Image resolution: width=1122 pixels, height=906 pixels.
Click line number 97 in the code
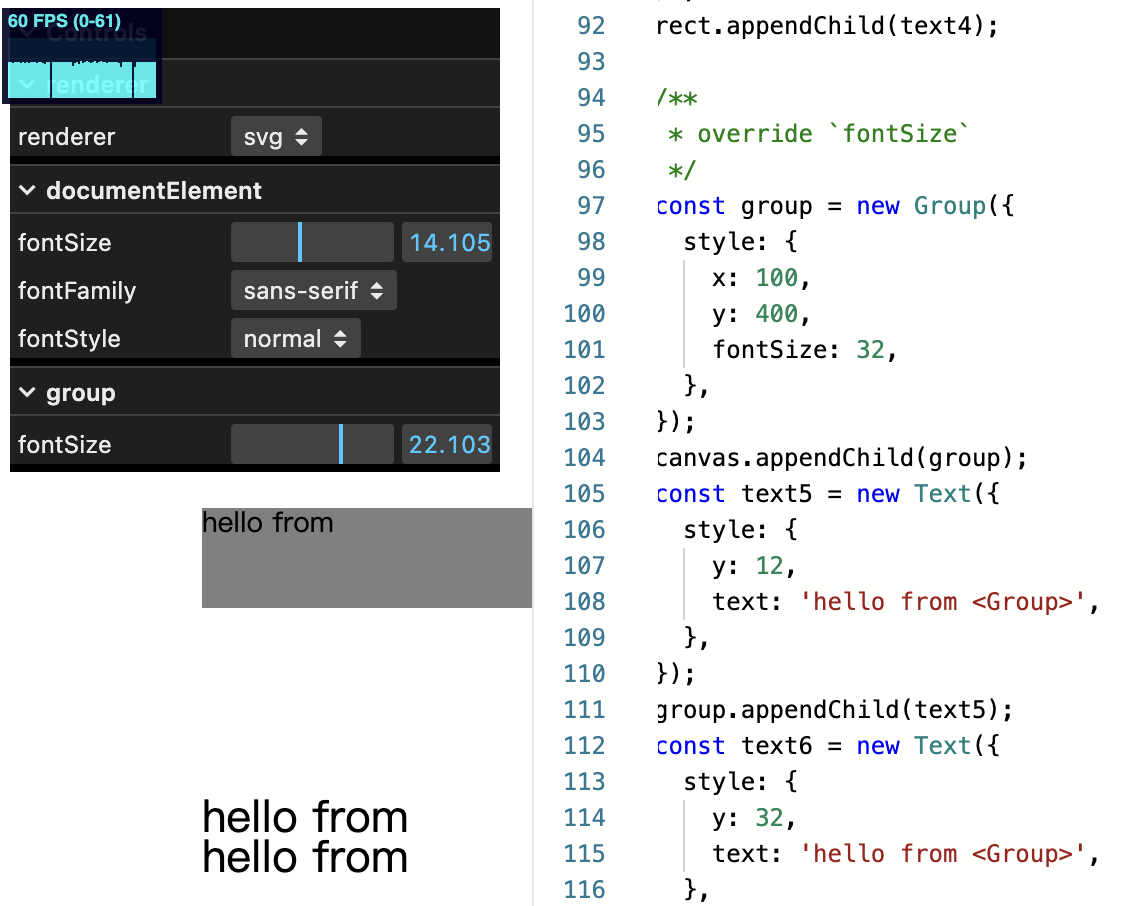(591, 205)
